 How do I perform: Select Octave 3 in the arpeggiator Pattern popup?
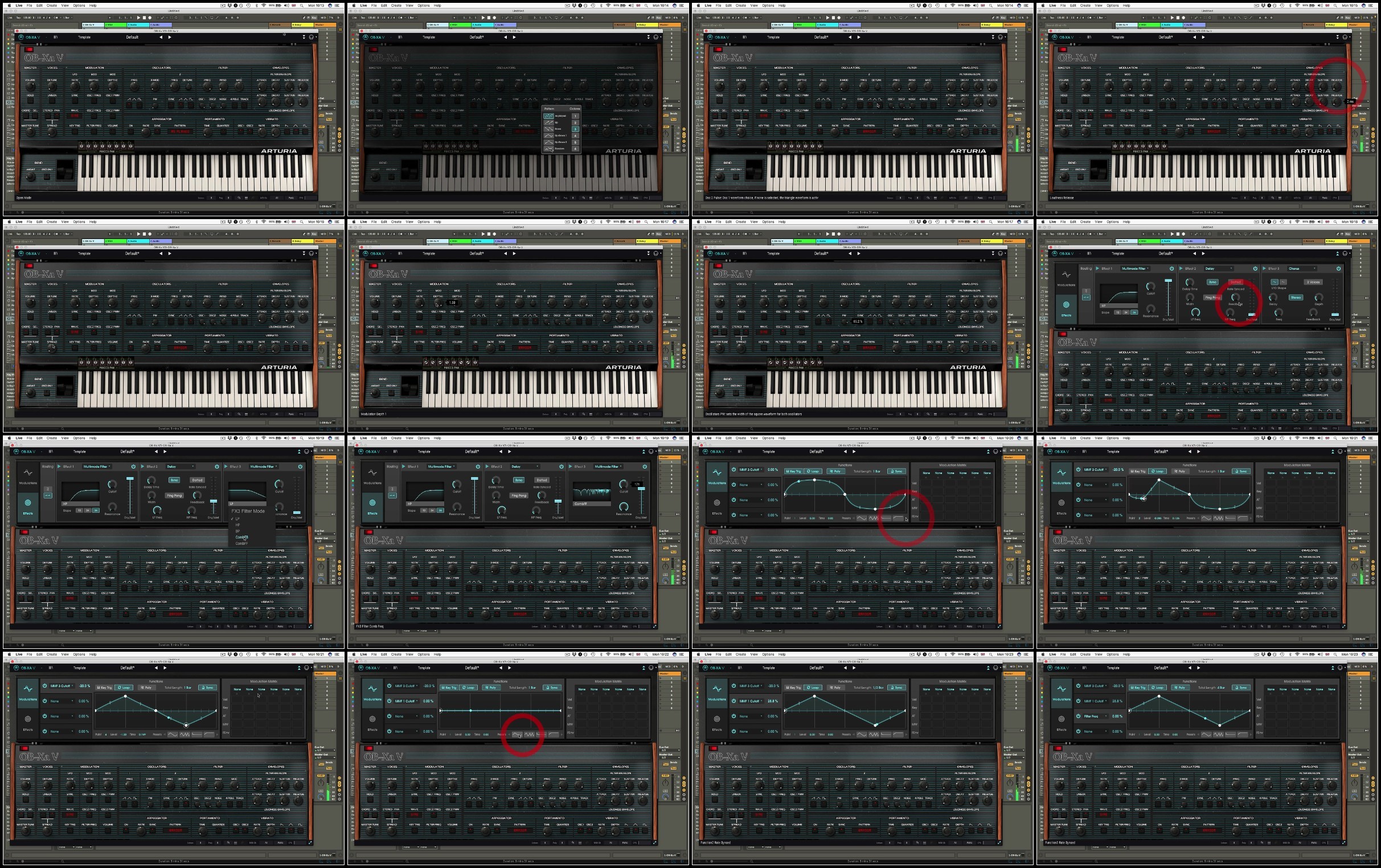pos(575,129)
